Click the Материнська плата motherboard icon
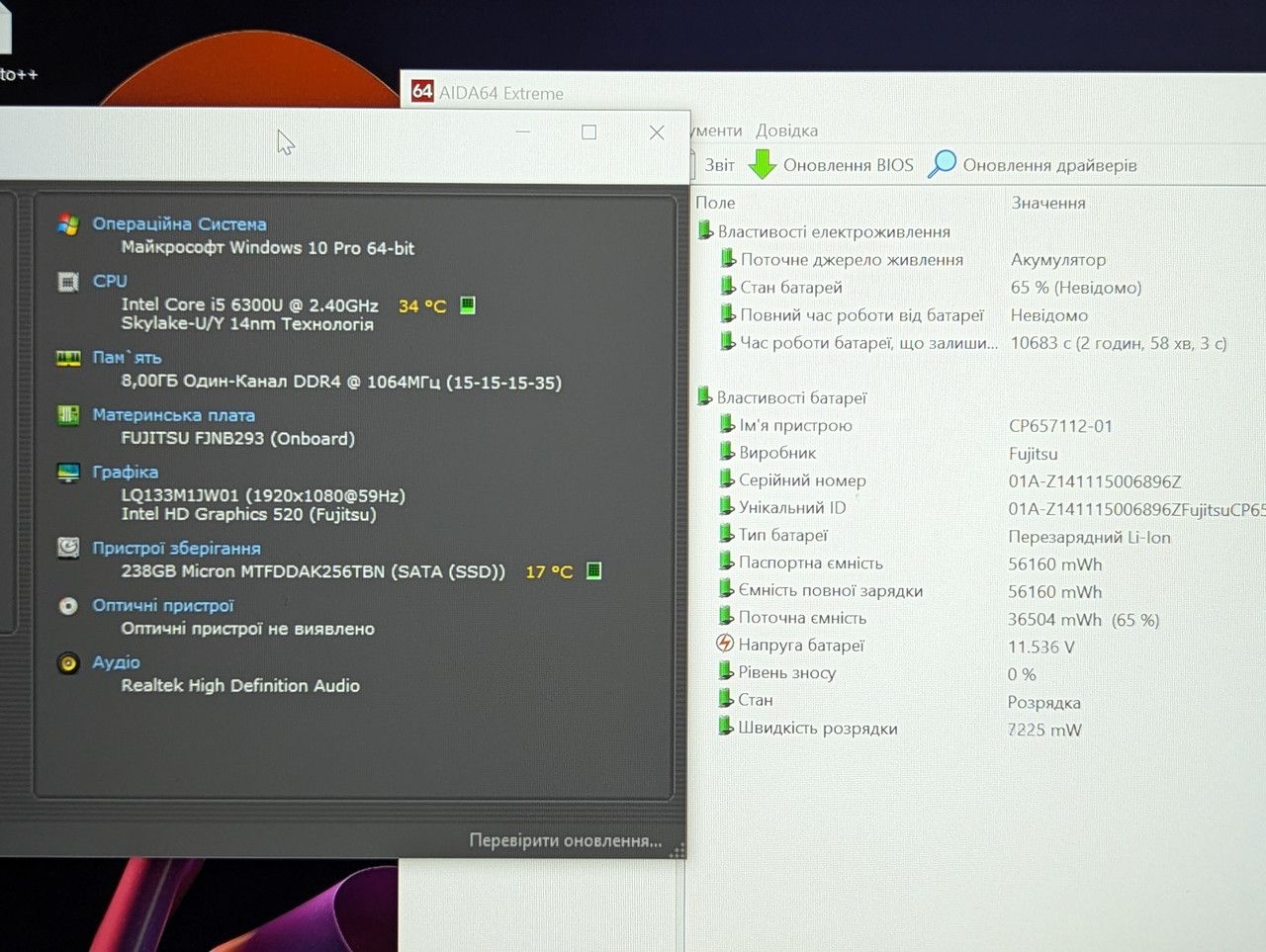Image resolution: width=1266 pixels, height=952 pixels. click(x=68, y=414)
